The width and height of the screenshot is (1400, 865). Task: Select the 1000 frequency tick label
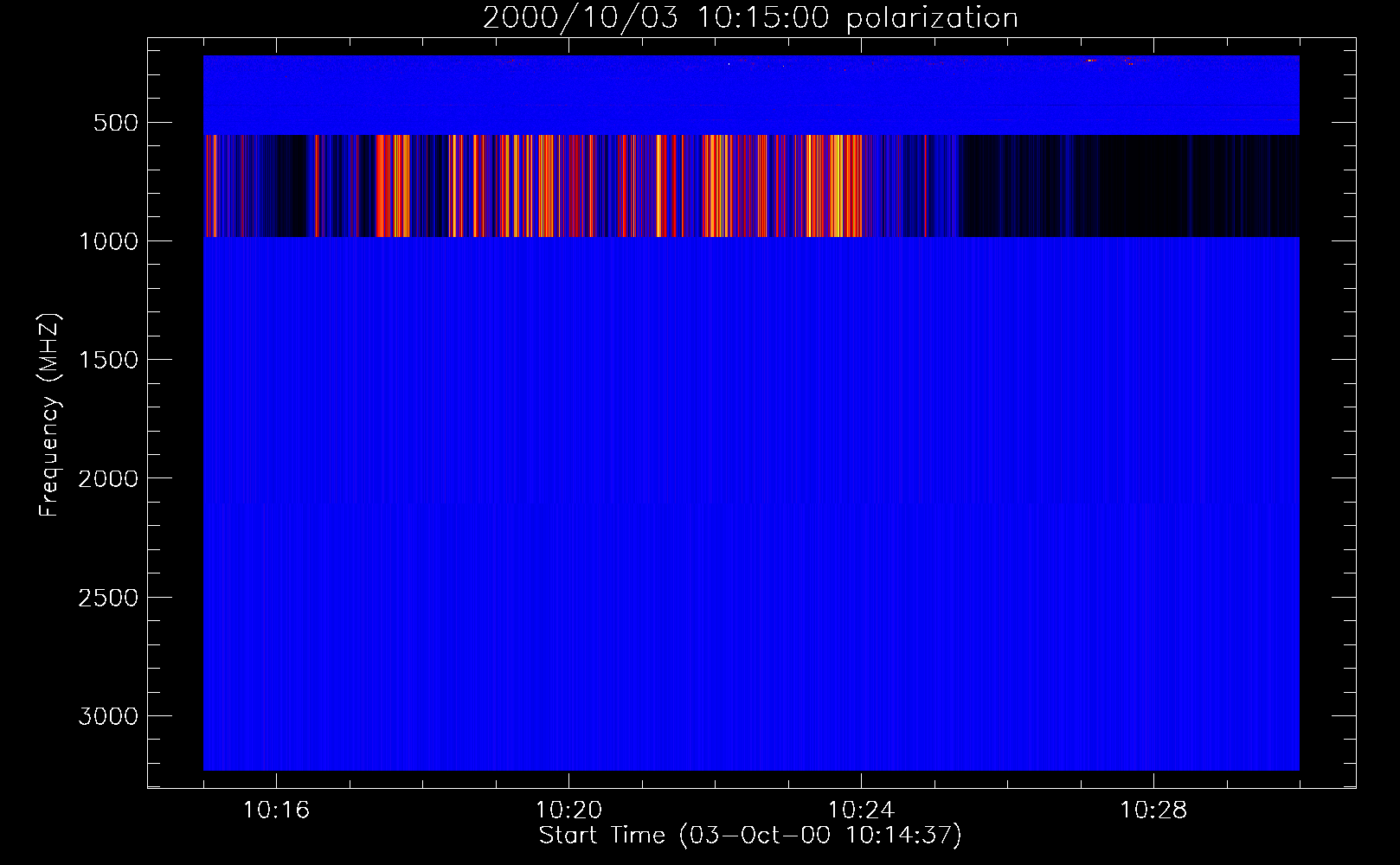point(108,241)
